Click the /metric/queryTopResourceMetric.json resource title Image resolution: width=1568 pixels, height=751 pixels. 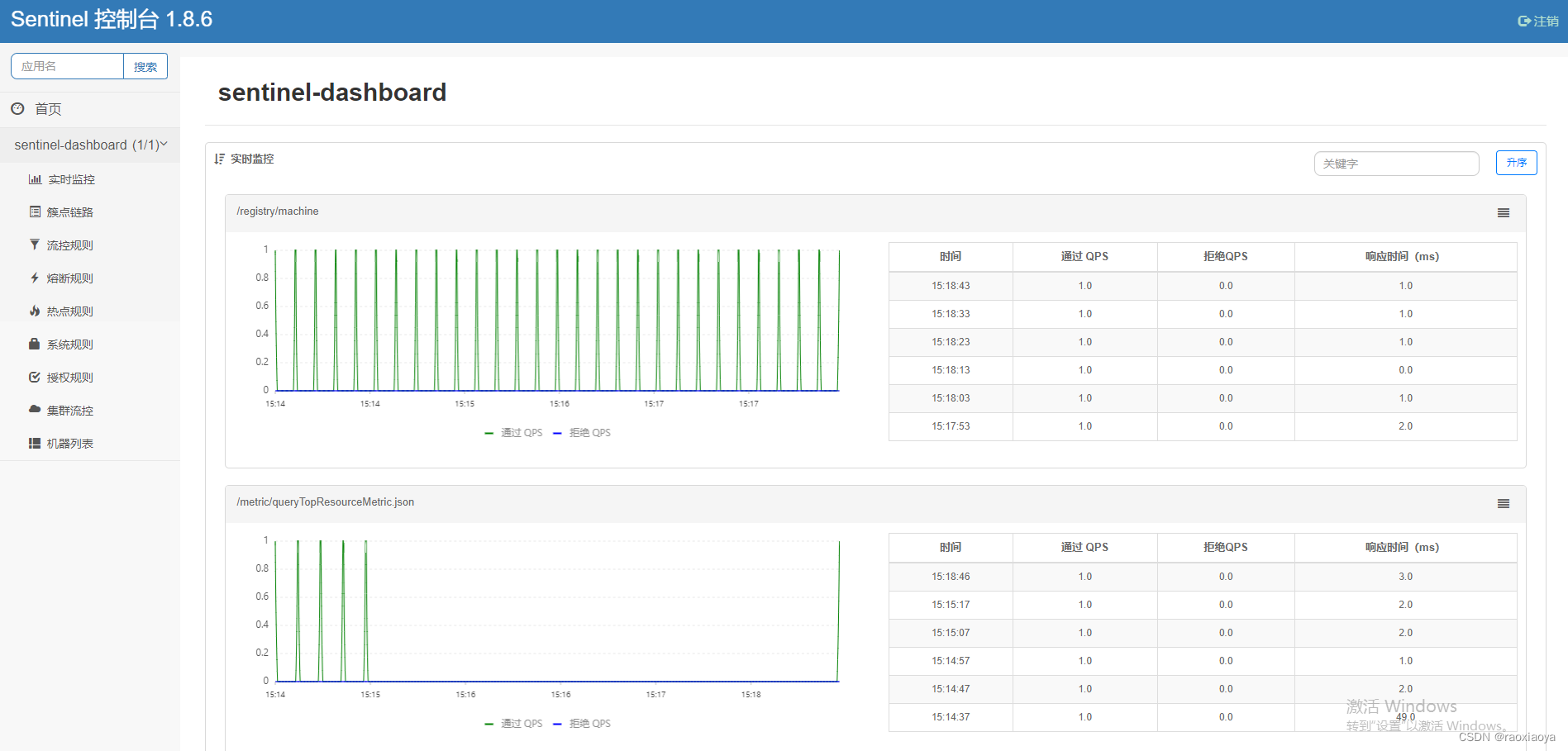[326, 502]
